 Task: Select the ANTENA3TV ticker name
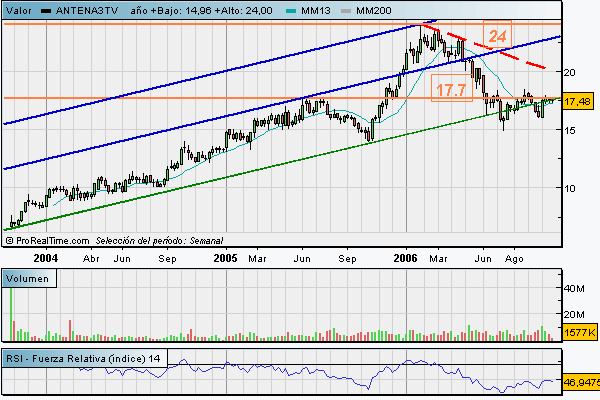(87, 11)
